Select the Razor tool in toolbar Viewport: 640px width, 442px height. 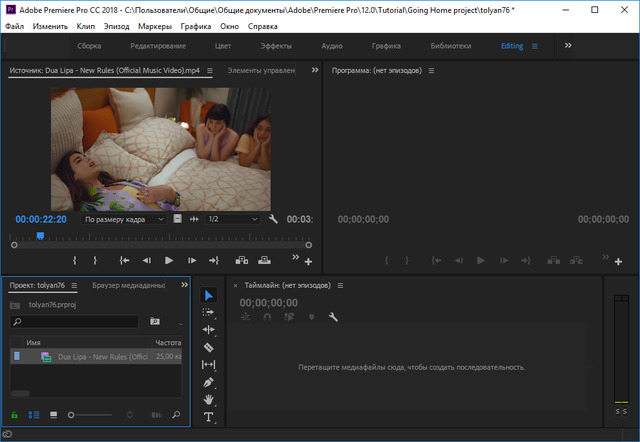point(209,347)
